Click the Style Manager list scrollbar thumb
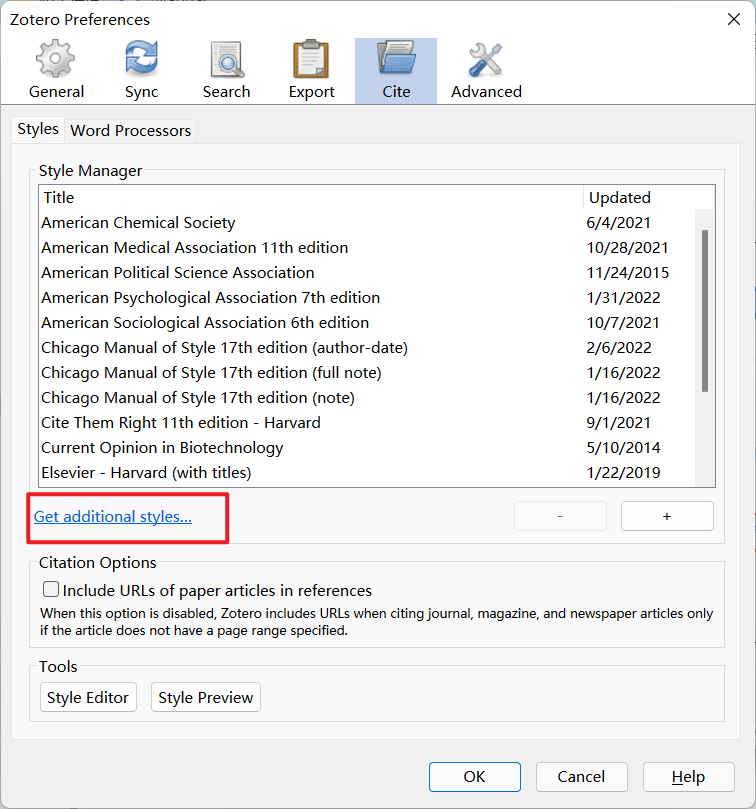The width and height of the screenshot is (756, 809). (x=705, y=311)
